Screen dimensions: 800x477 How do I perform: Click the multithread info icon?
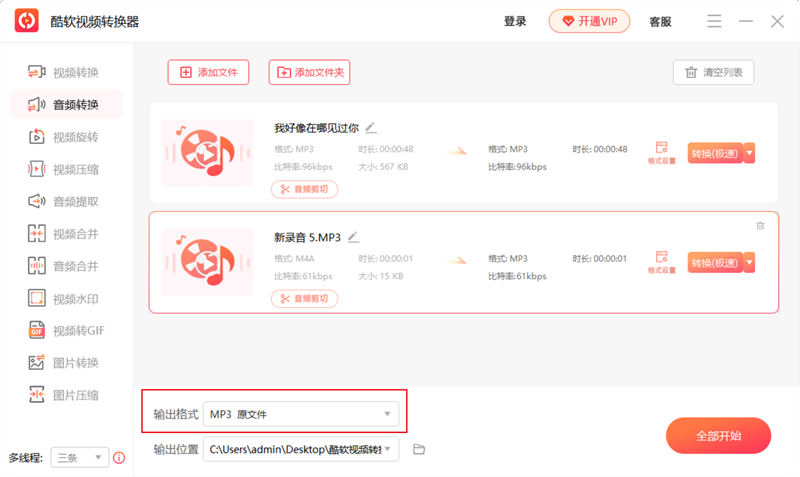pos(119,458)
